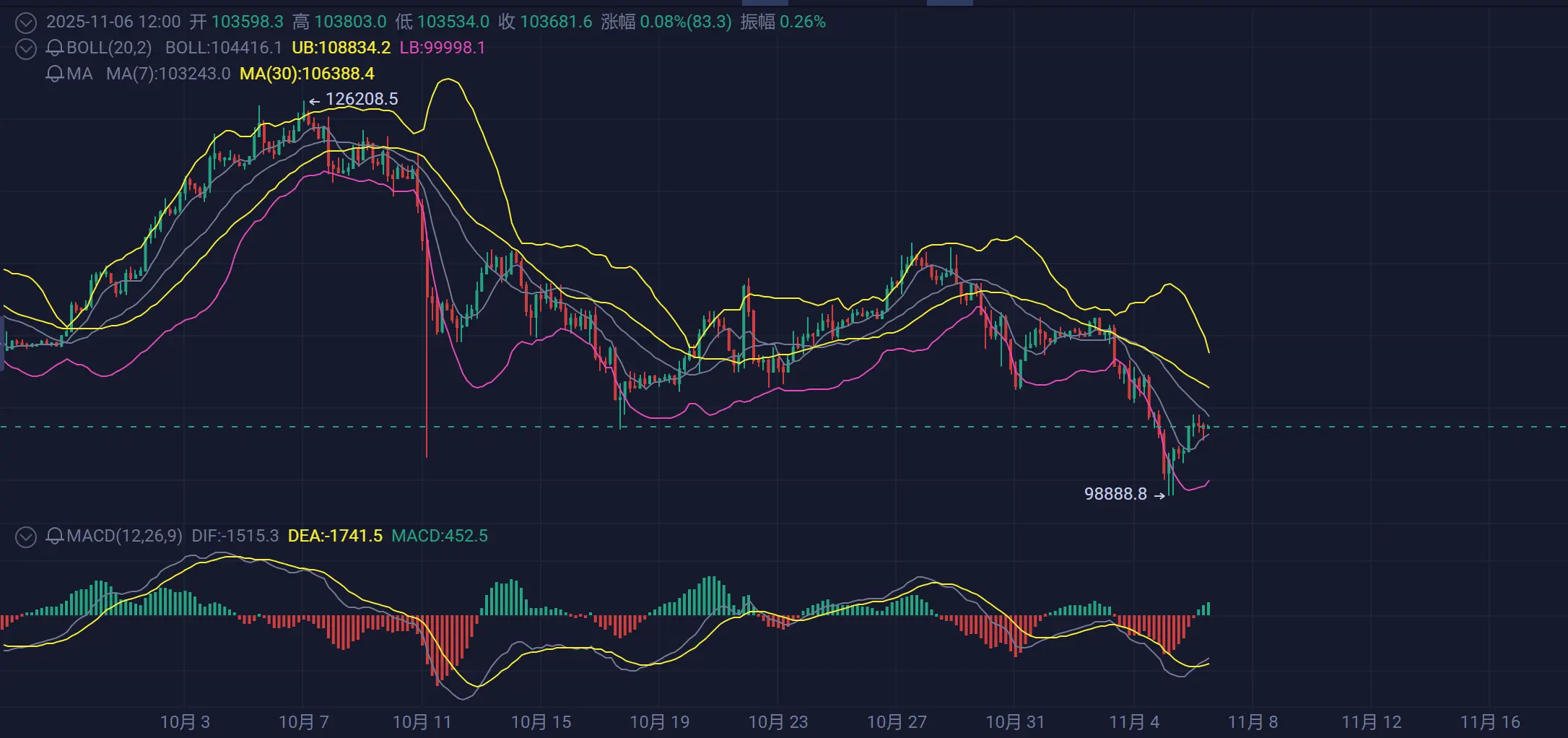Click the 10月 11 date label
1568x738 pixels.
pyautogui.click(x=422, y=722)
